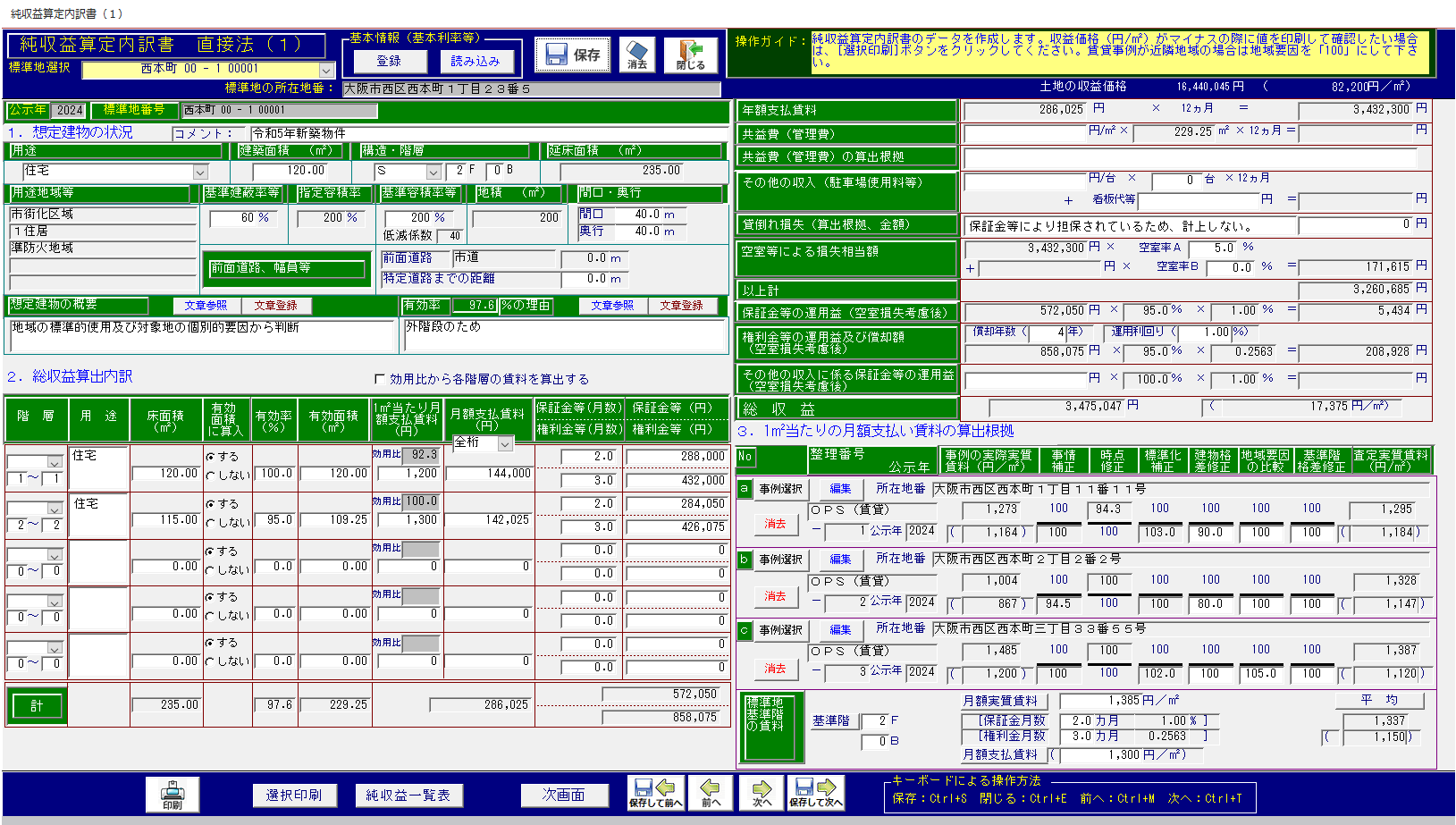Open the 構造 S dropdown
Screen dimensions: 1456x825
pyautogui.click(x=433, y=172)
